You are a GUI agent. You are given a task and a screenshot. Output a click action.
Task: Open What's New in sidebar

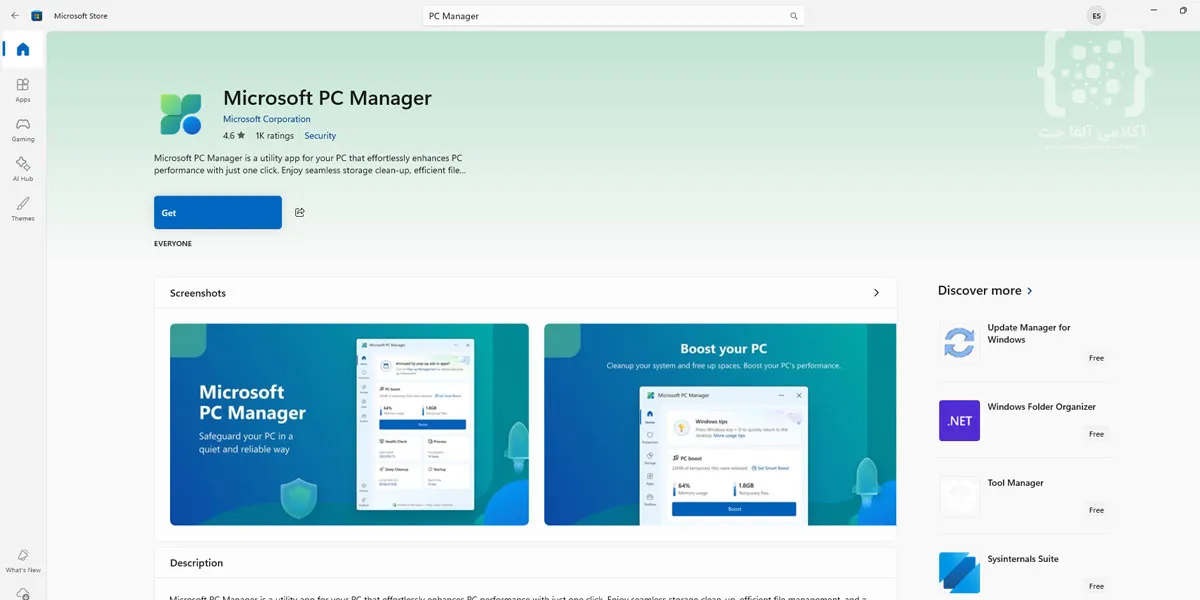[x=23, y=561]
